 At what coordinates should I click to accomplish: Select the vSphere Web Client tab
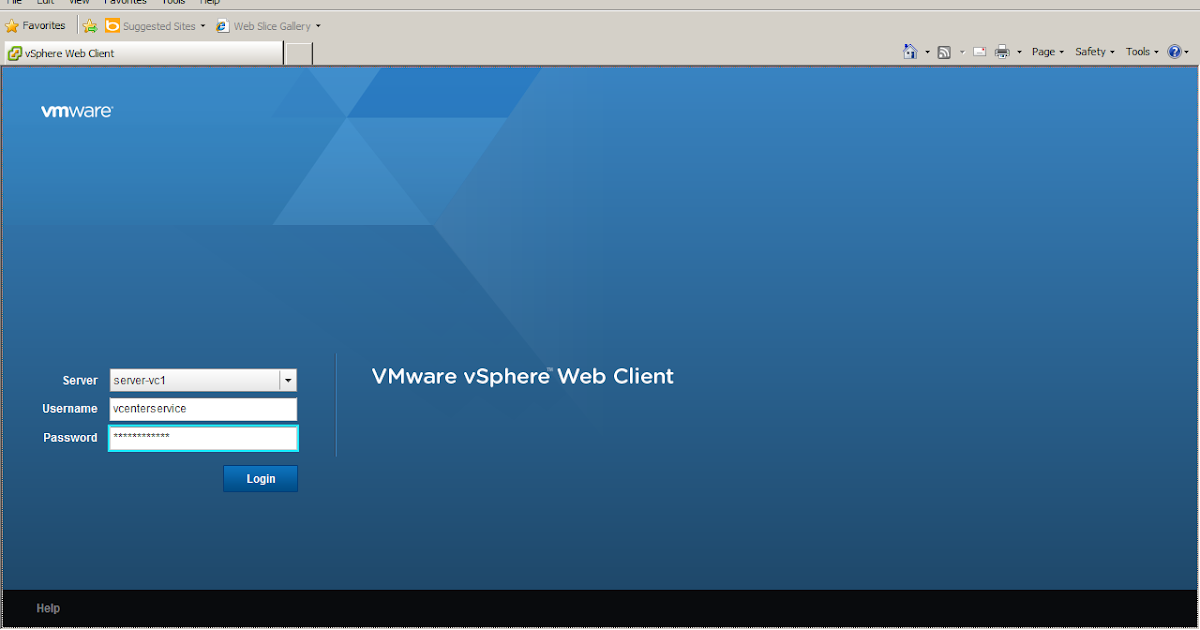click(x=144, y=53)
